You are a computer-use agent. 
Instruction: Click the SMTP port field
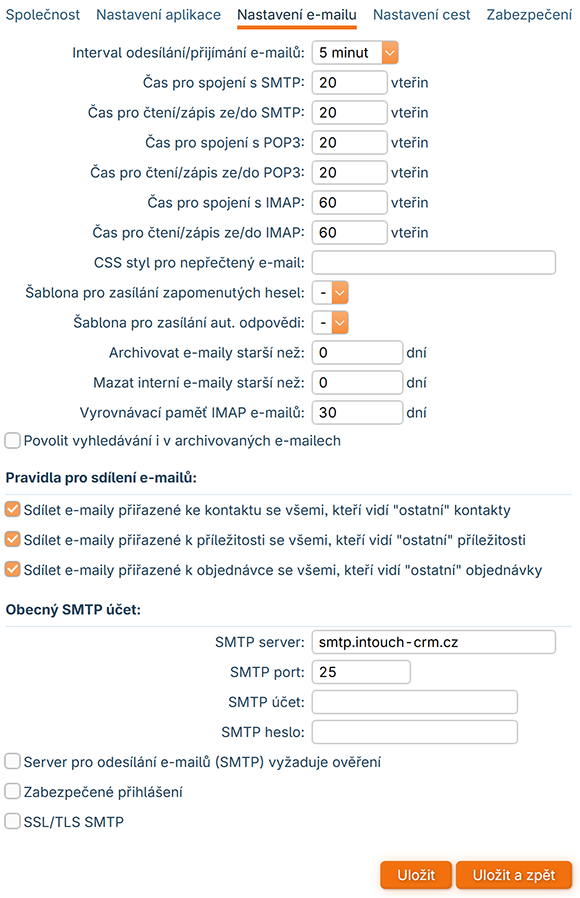[361, 672]
